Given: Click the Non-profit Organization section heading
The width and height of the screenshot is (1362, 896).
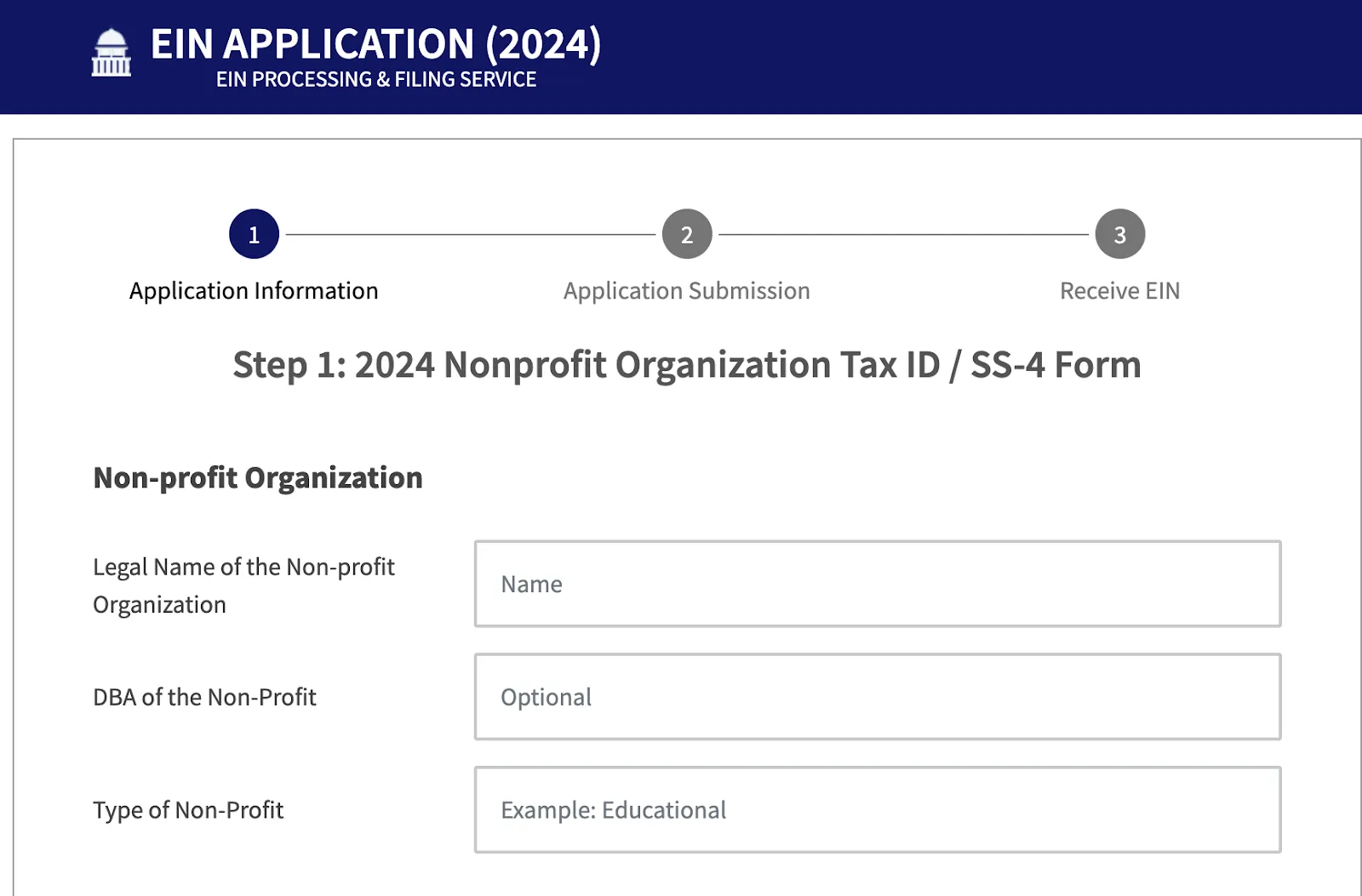Looking at the screenshot, I should pos(258,478).
